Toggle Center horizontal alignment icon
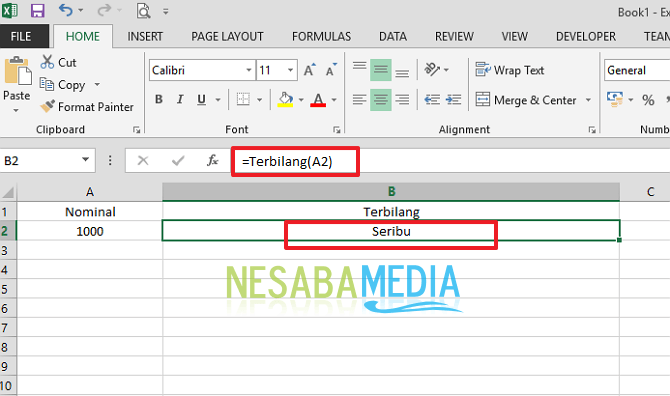Image resolution: width=670 pixels, height=396 pixels. 380,100
